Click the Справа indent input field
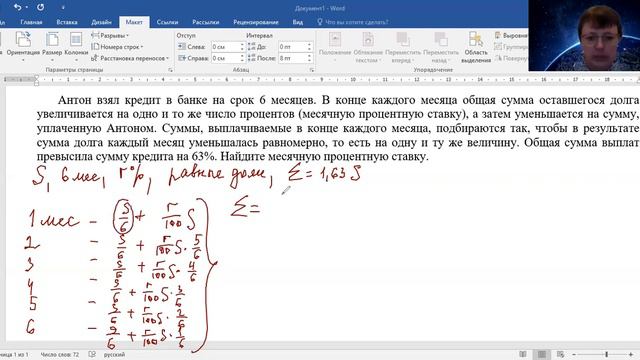The image size is (640, 360). (x=225, y=58)
